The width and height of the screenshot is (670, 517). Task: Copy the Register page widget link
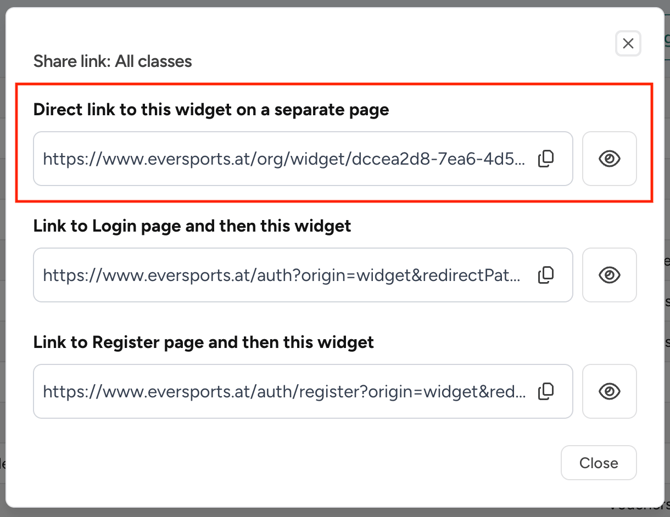546,391
